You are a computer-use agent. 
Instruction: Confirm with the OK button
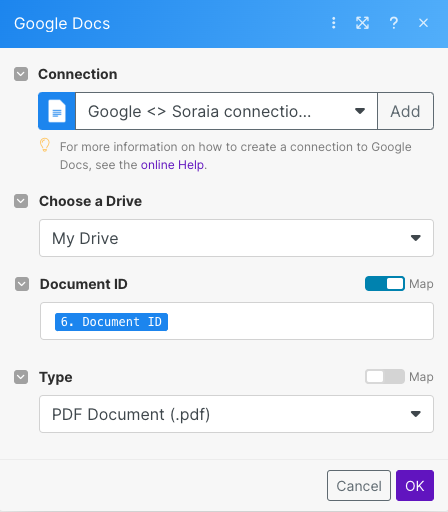tap(415, 486)
